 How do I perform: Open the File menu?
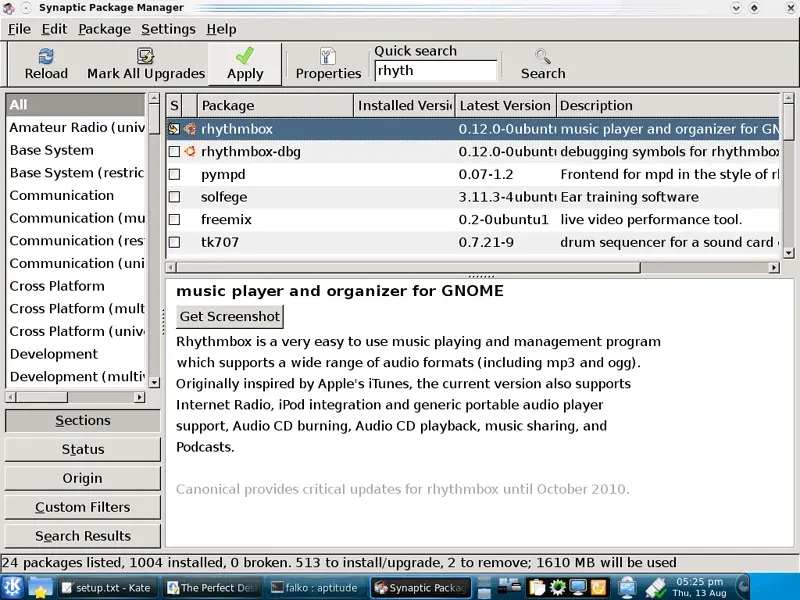click(19, 29)
